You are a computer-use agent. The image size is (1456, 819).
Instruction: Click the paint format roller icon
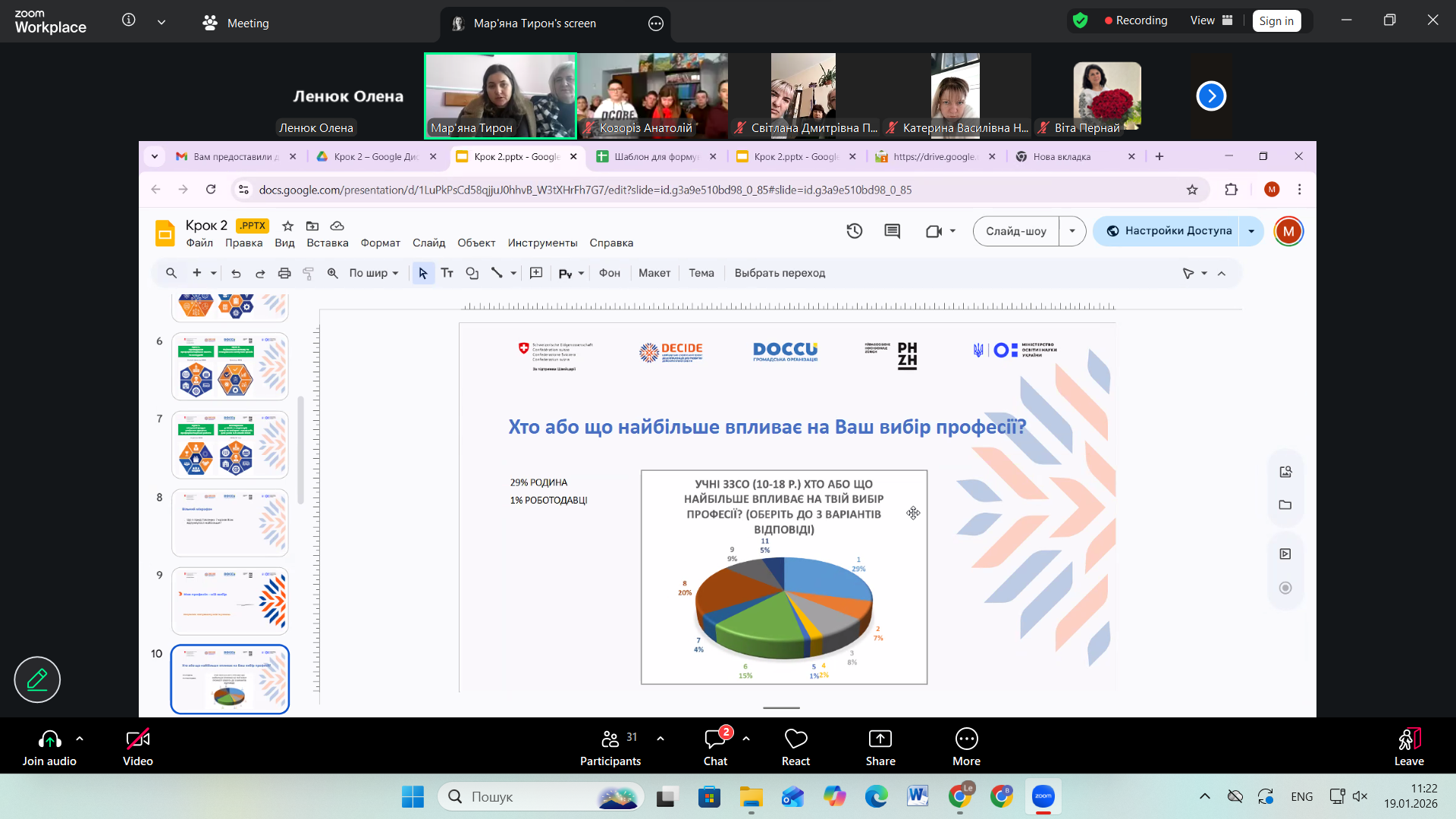coord(308,273)
